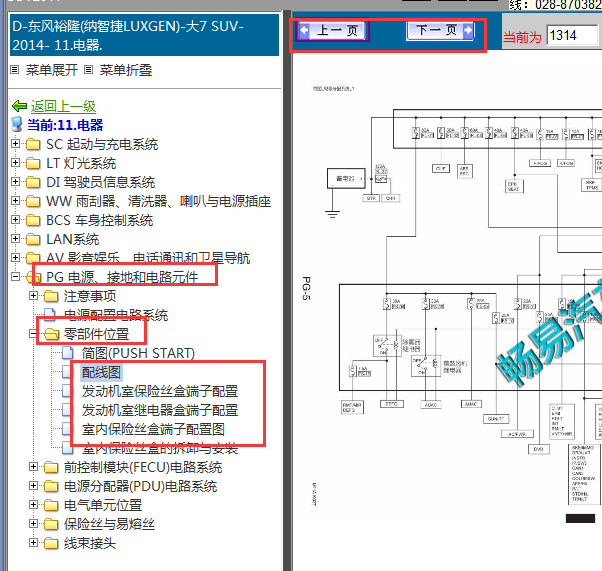
Task: Open SC 起动与充电系统 folder label
Action: 102,144
